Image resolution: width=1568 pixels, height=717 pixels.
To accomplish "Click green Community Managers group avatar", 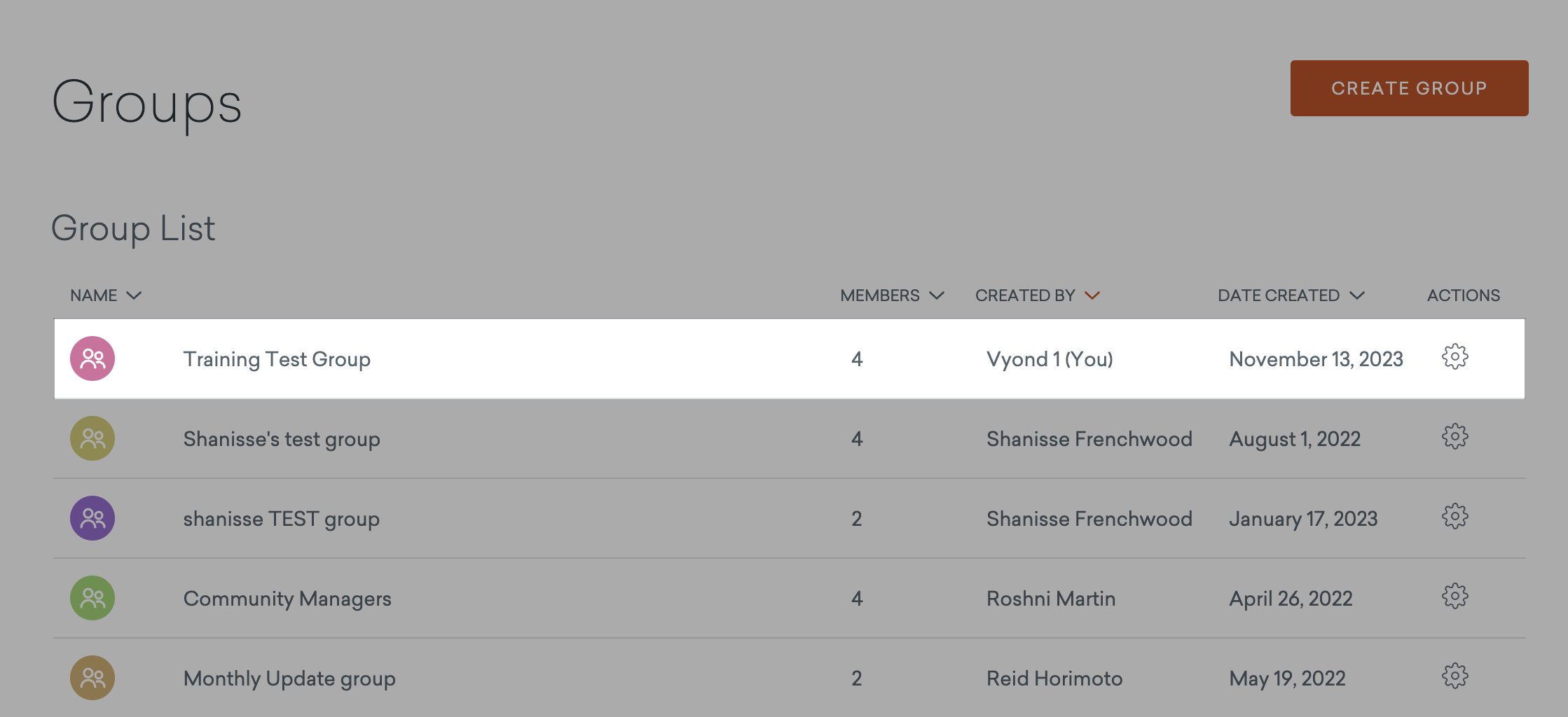I will click(92, 598).
